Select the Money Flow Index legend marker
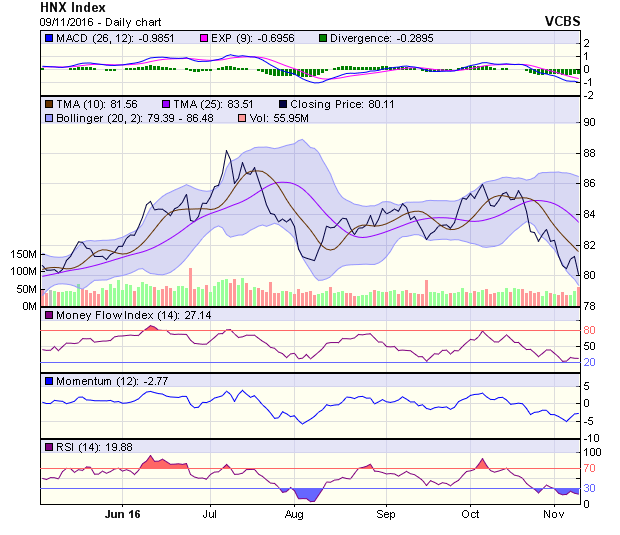 (48, 315)
